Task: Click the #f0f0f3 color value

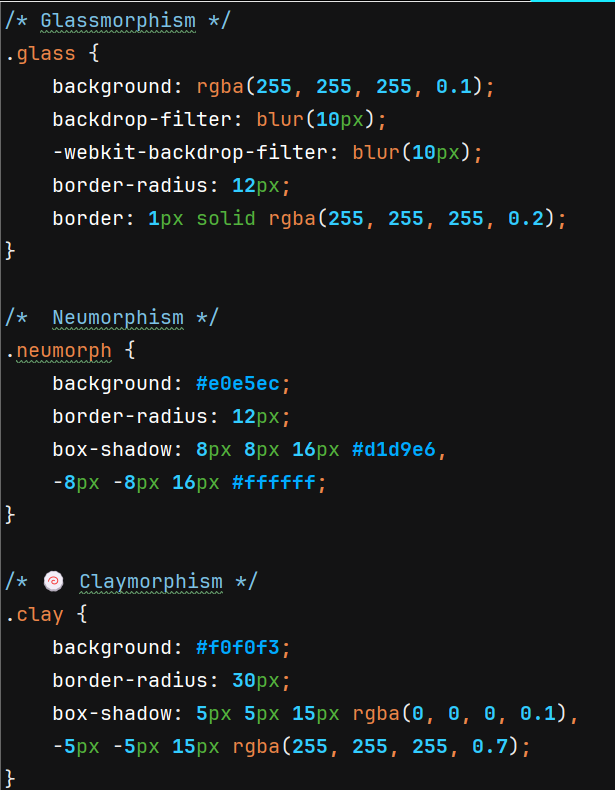Action: tap(238, 647)
